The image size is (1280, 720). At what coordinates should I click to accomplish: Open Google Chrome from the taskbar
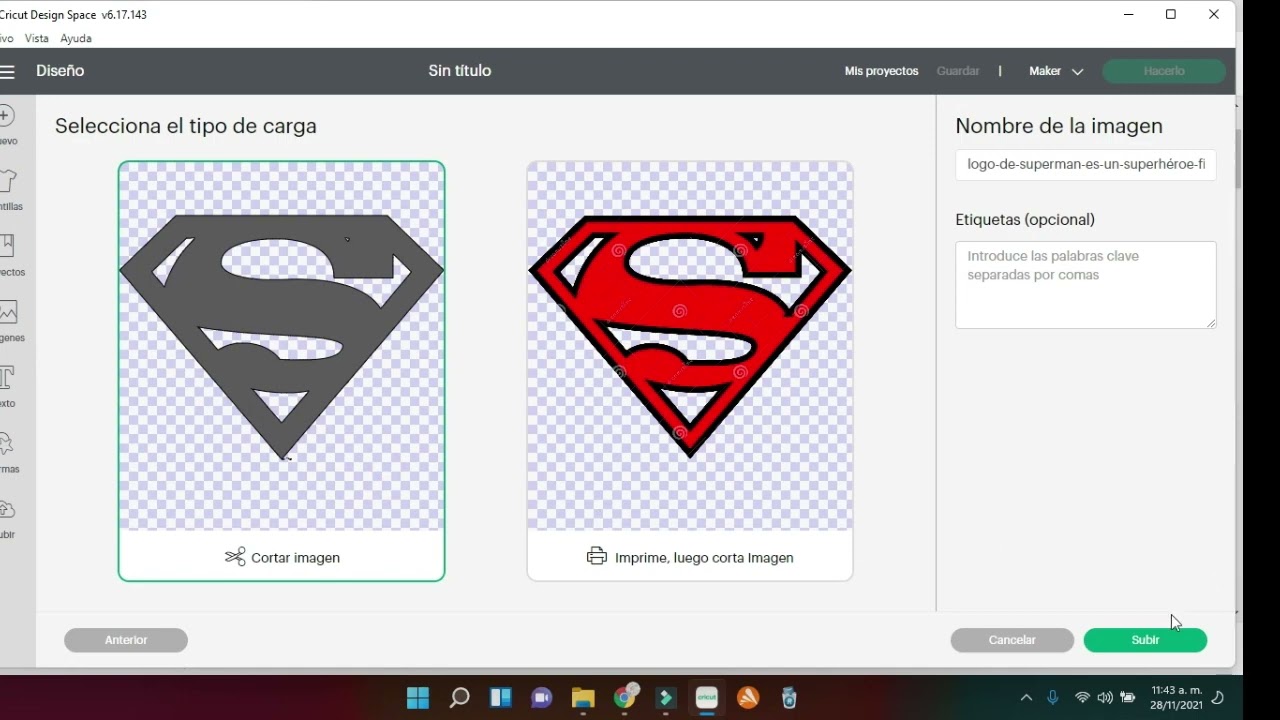(x=625, y=697)
